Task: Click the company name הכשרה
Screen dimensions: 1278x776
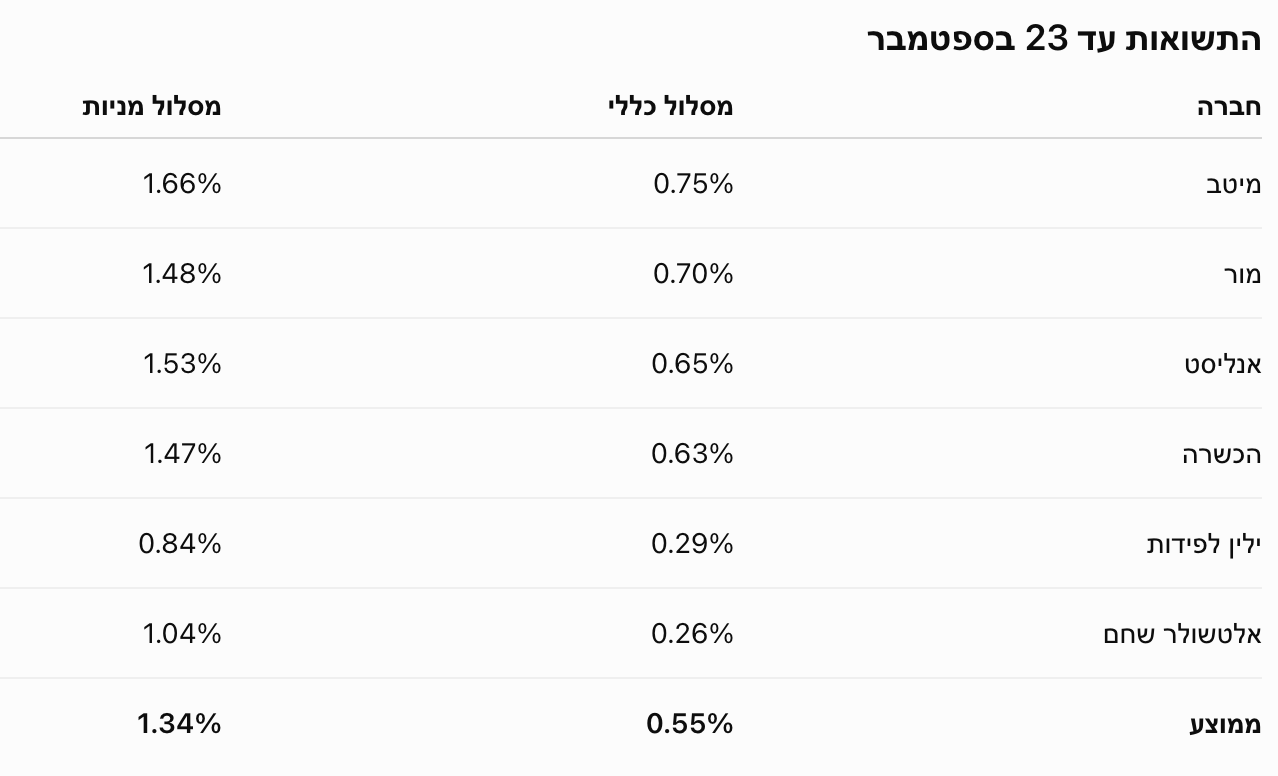Action: pyautogui.click(x=1221, y=454)
